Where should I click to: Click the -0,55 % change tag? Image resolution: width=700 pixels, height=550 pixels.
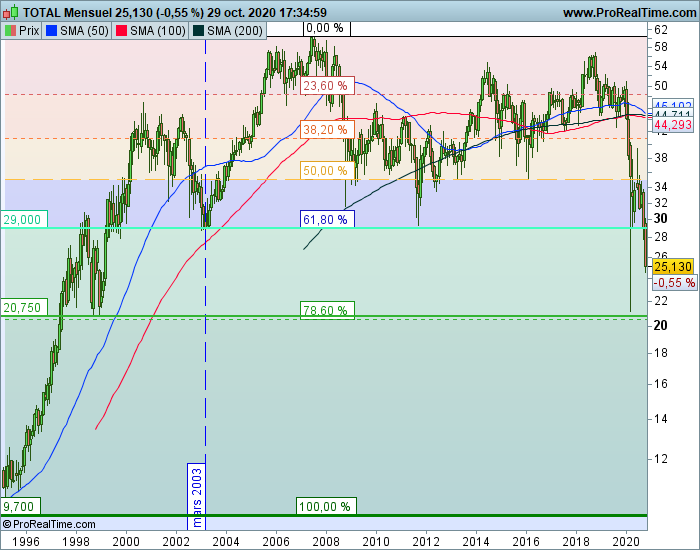click(x=675, y=283)
